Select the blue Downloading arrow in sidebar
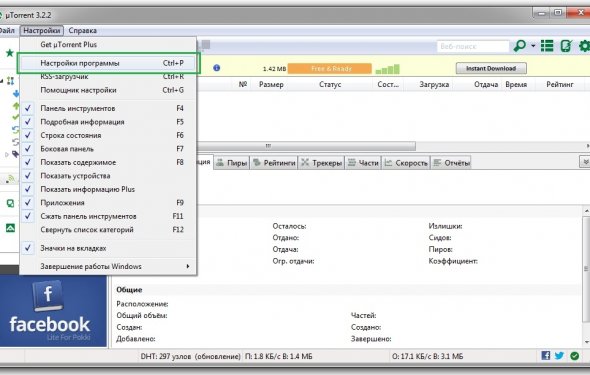This screenshot has height=375, width=590. pos(17,93)
